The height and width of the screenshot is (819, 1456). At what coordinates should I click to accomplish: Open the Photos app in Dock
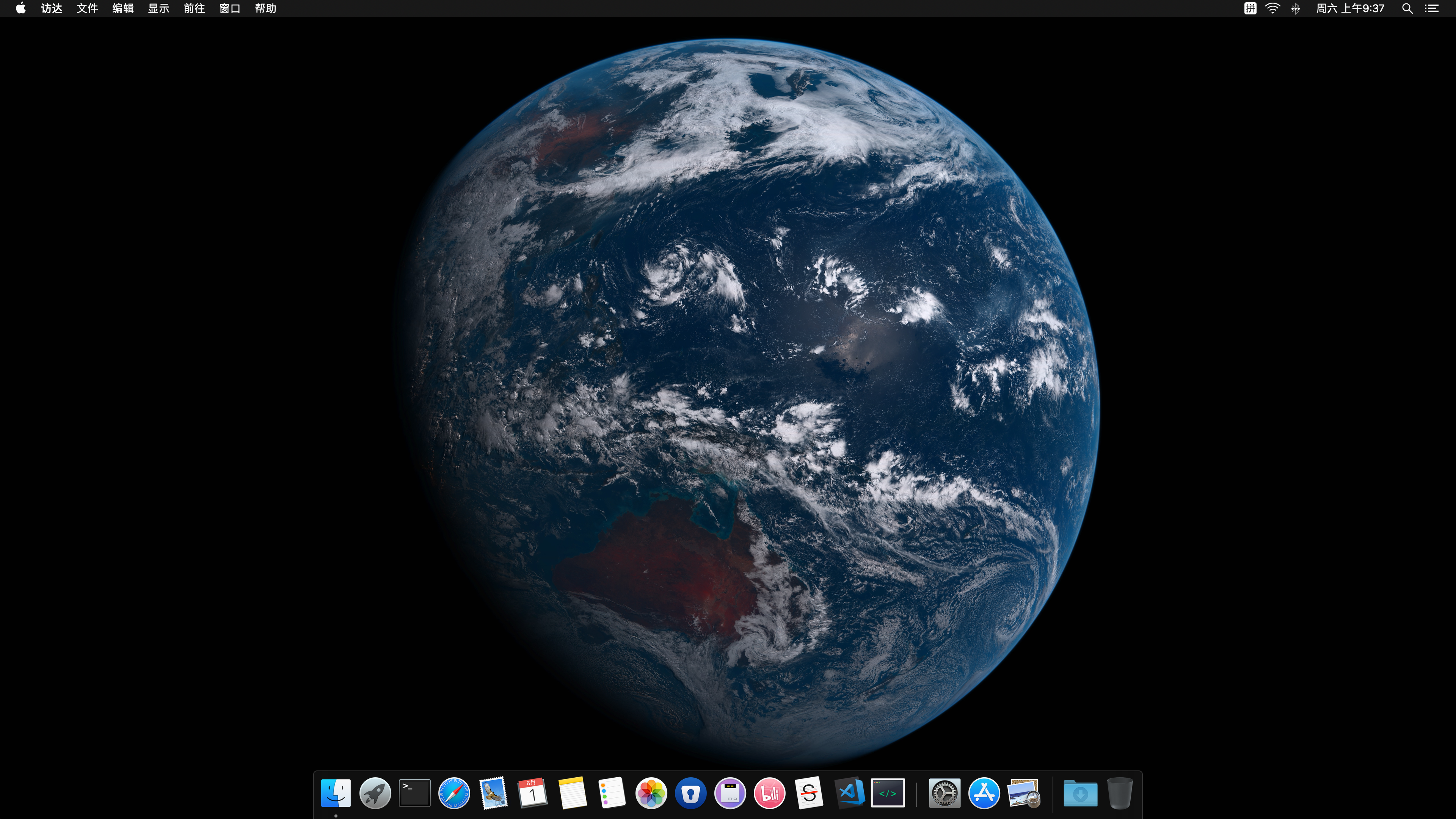click(651, 793)
